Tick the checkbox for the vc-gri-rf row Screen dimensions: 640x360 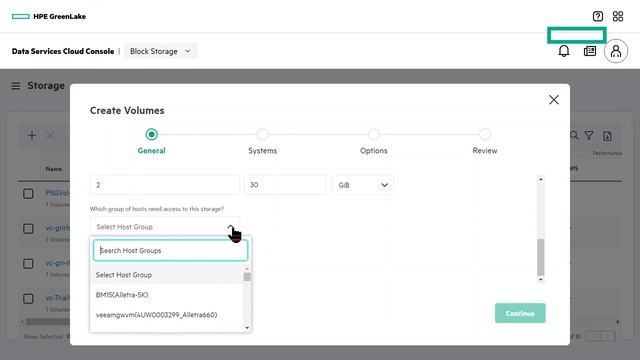(28, 264)
